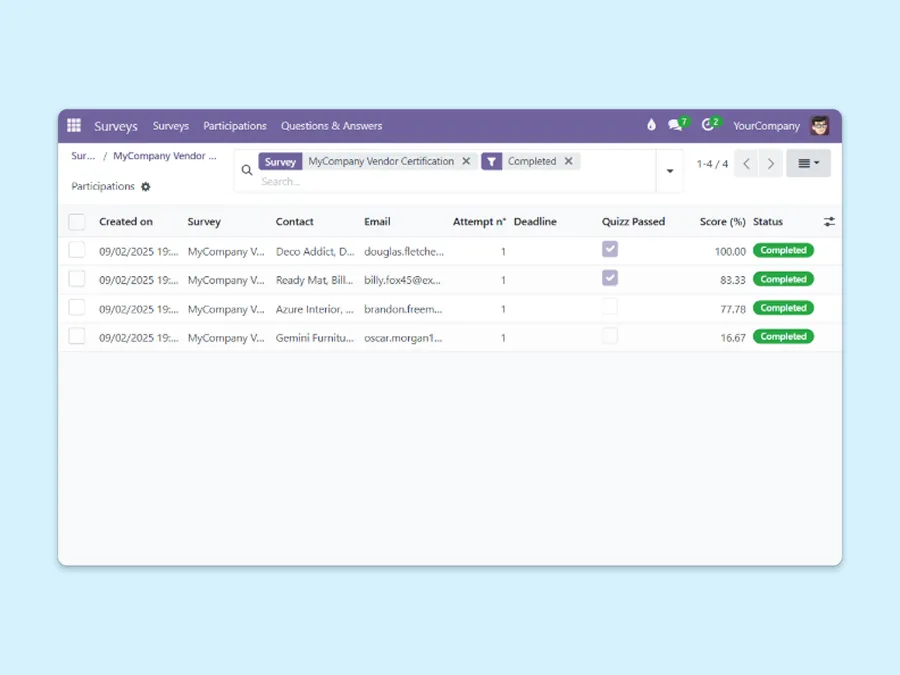Remove the MyCompany Vendor Certification filter
This screenshot has width=900, height=675.
pos(466,161)
